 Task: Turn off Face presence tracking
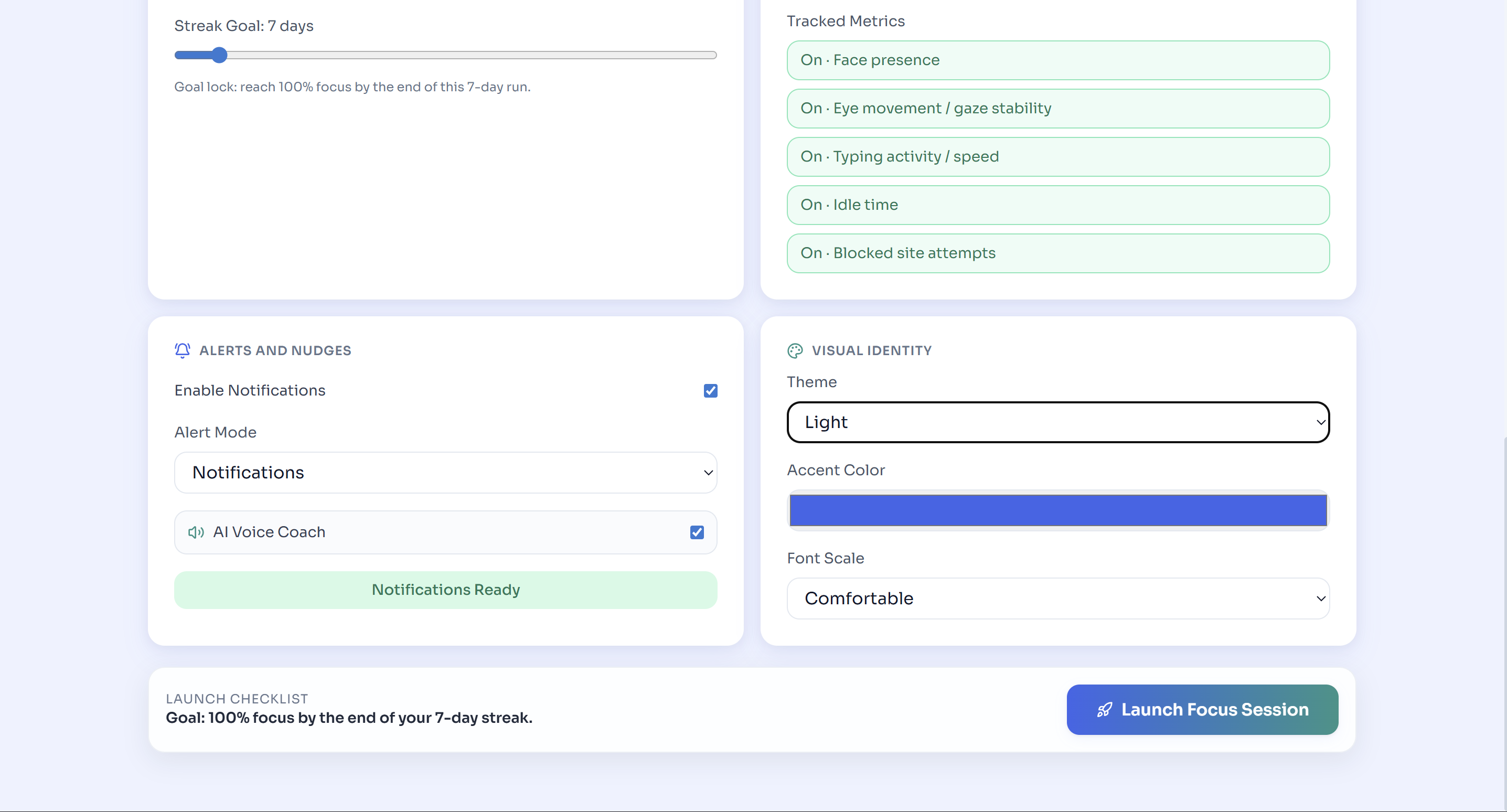pyautogui.click(x=1057, y=60)
